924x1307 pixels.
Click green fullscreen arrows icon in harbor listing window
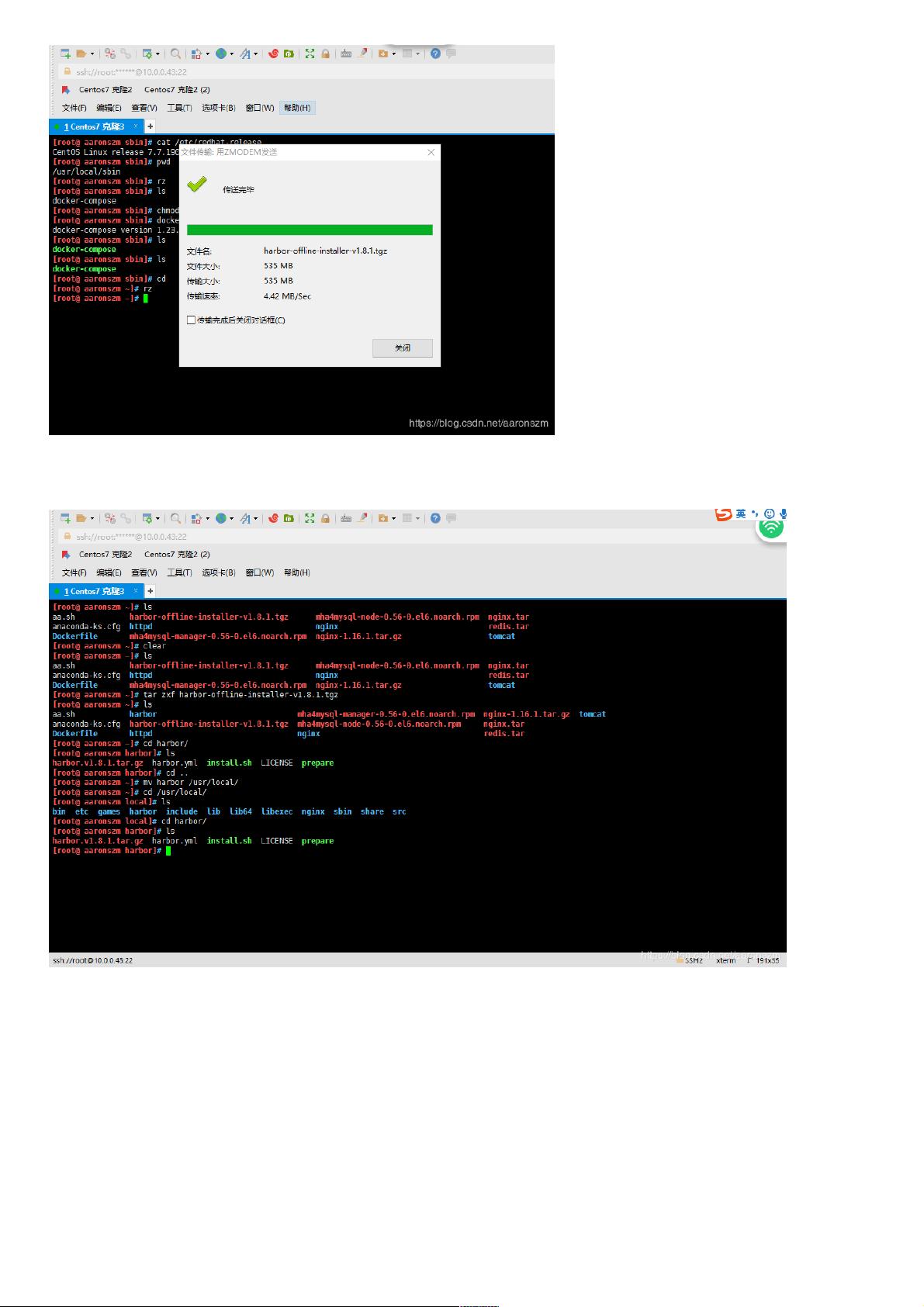click(310, 518)
